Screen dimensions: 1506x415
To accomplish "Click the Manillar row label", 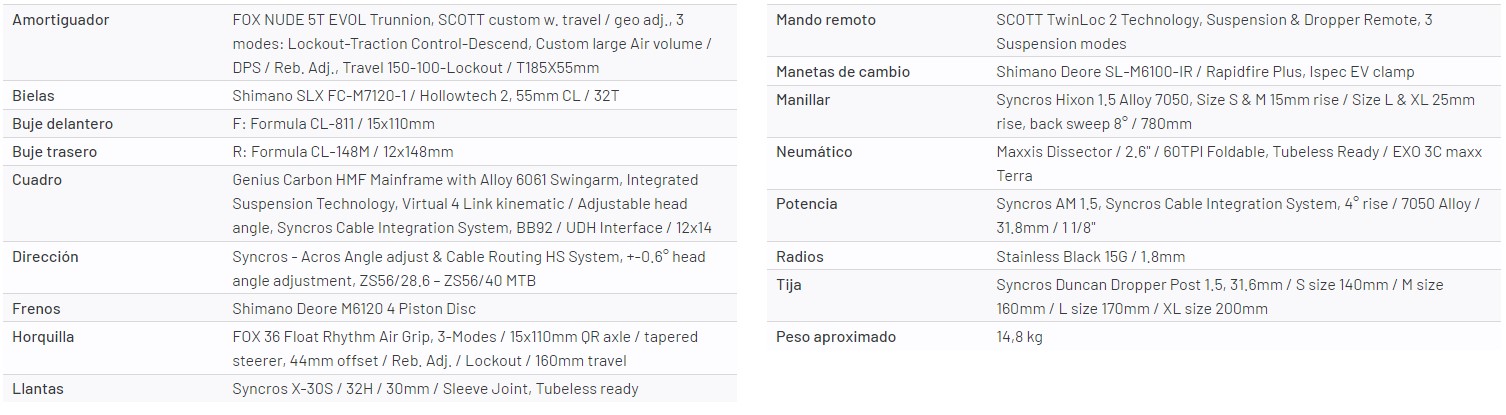I will [x=803, y=100].
